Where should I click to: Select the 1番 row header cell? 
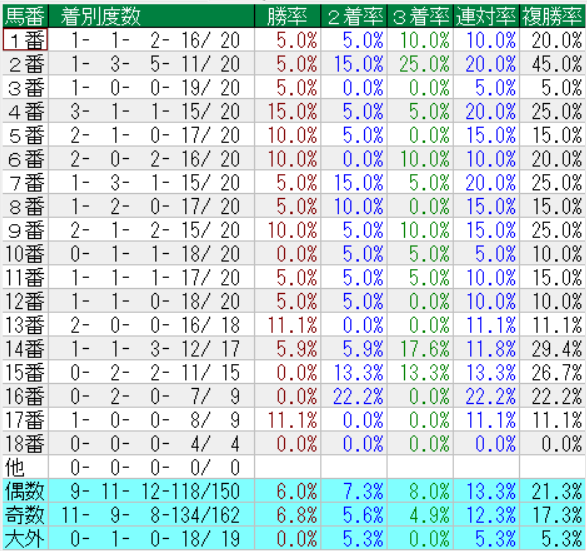(25, 40)
